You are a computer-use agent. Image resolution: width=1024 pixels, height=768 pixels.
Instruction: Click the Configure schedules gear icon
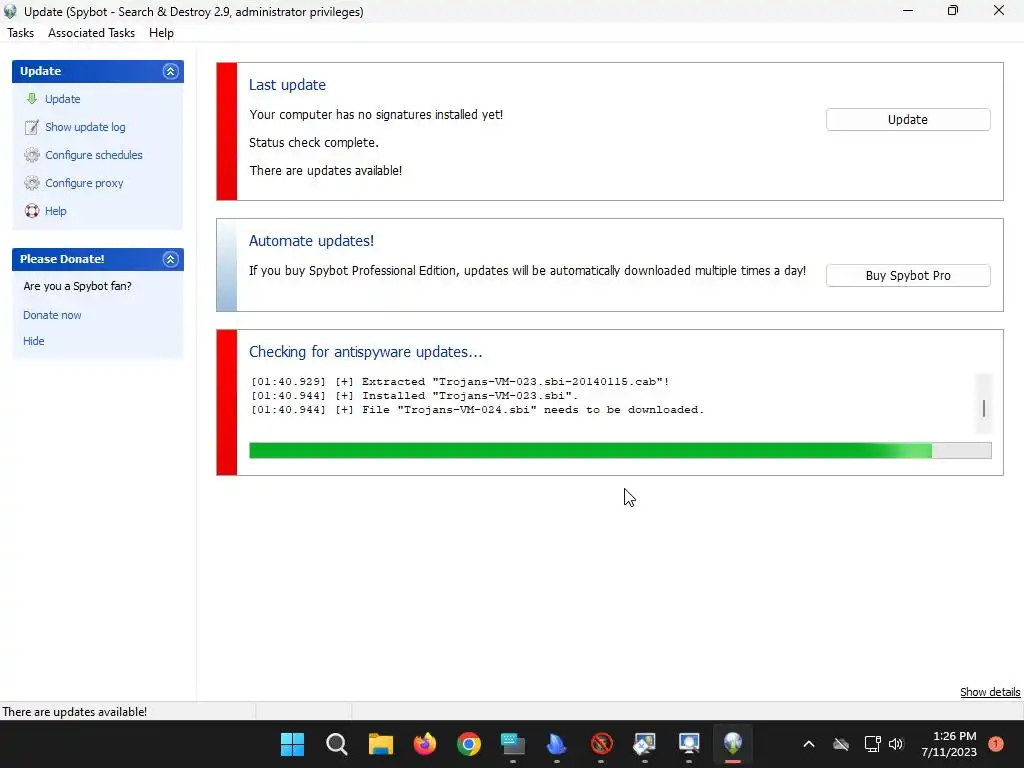31,155
